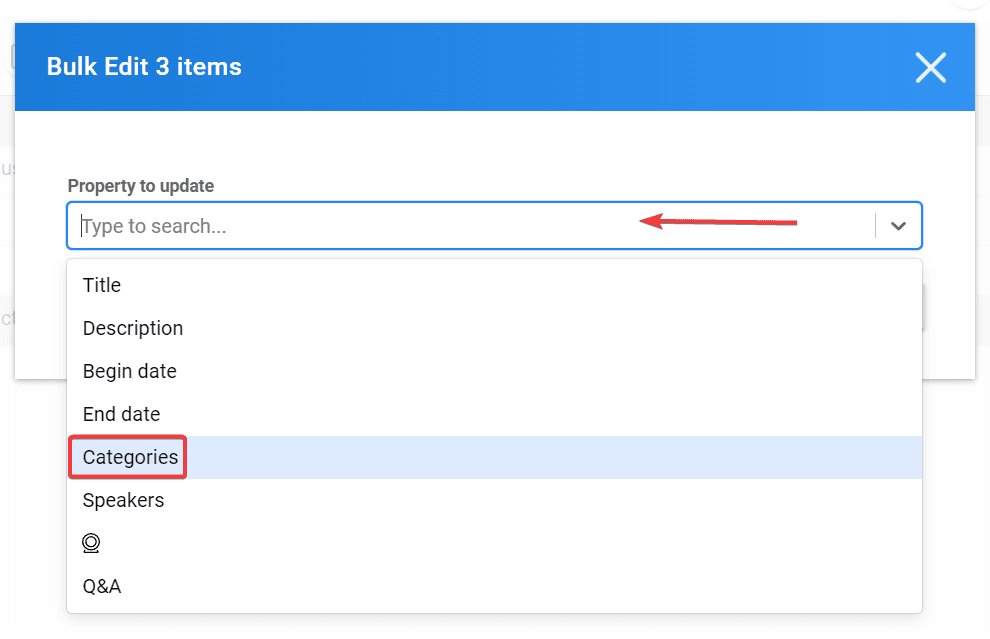Click the dimmed background below the dialog
Screen dimensions: 990x639
pyautogui.click(x=956, y=505)
